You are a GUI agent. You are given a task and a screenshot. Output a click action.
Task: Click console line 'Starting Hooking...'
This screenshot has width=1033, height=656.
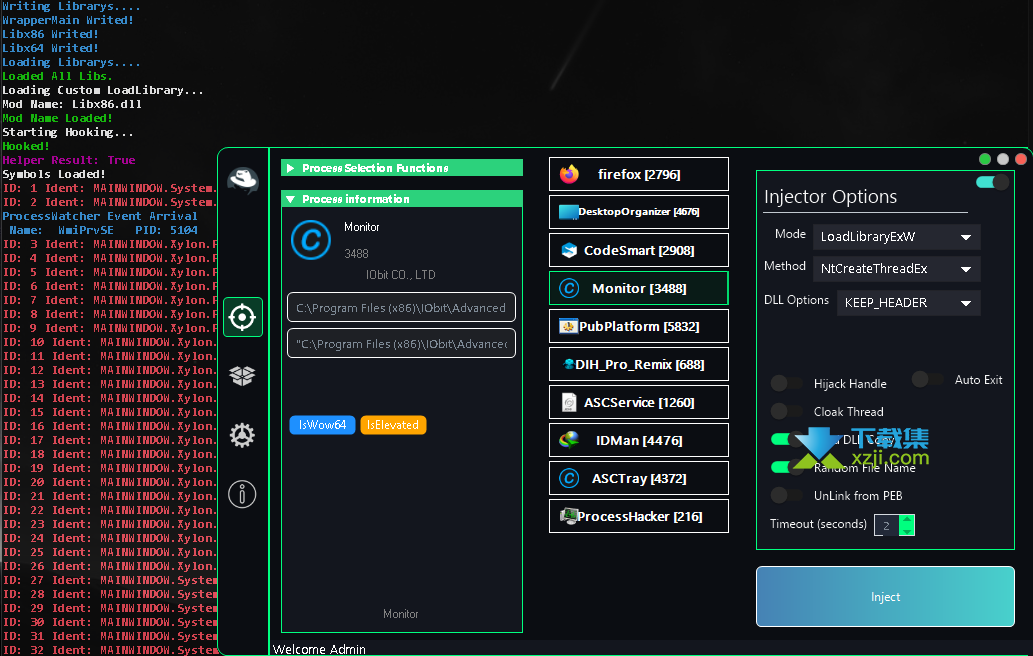pos(68,132)
